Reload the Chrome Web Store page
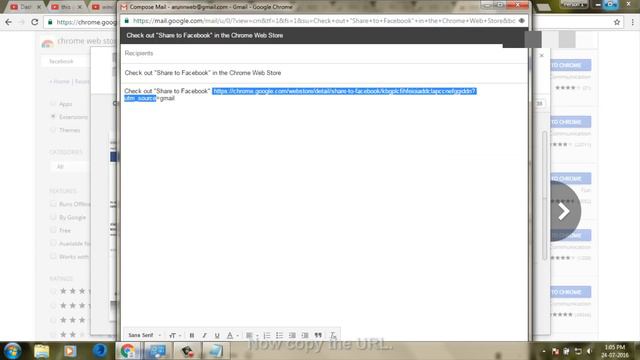This screenshot has height=360, width=640. [x=35, y=22]
